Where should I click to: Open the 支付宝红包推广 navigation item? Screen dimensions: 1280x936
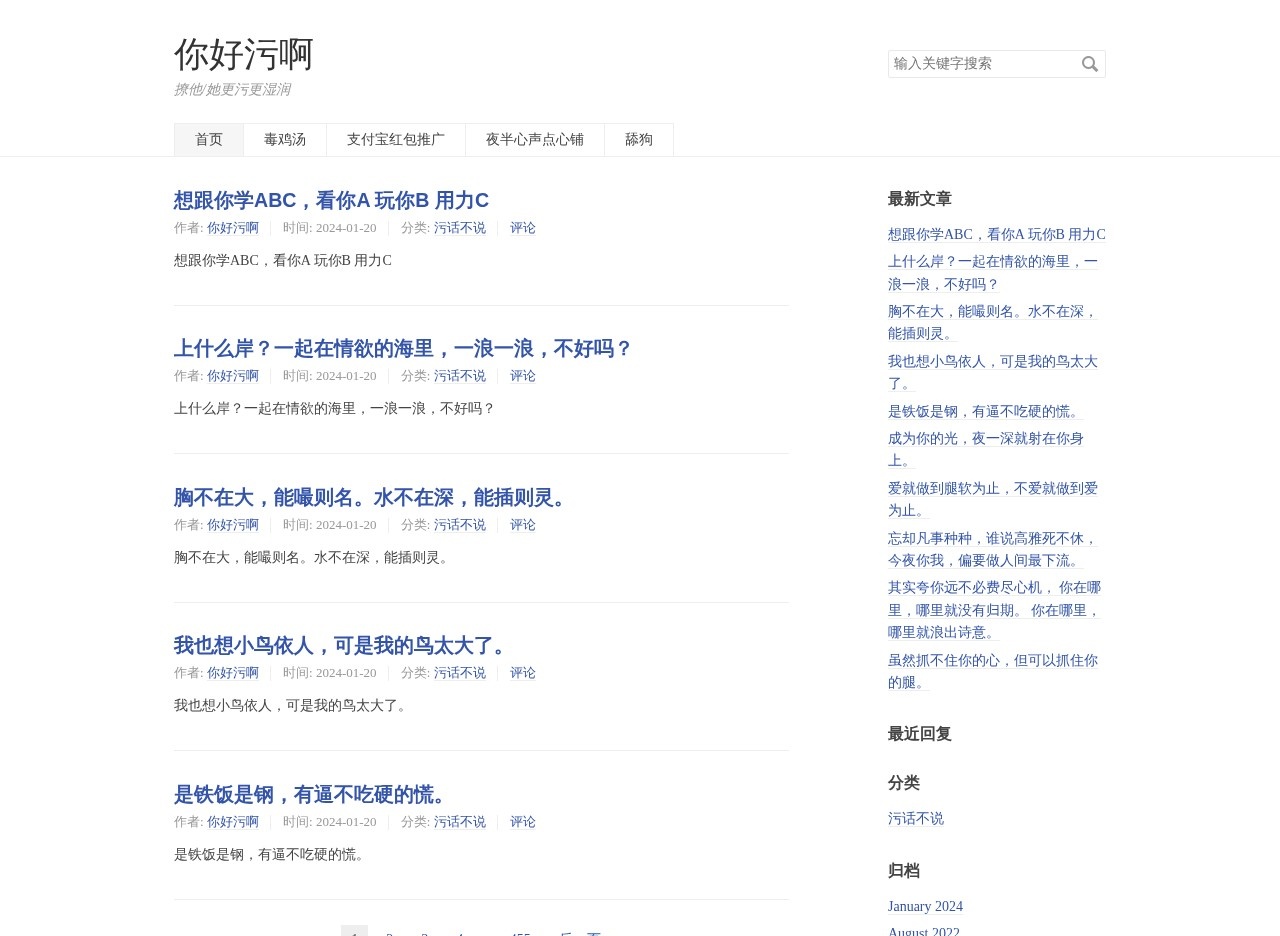pos(395,140)
